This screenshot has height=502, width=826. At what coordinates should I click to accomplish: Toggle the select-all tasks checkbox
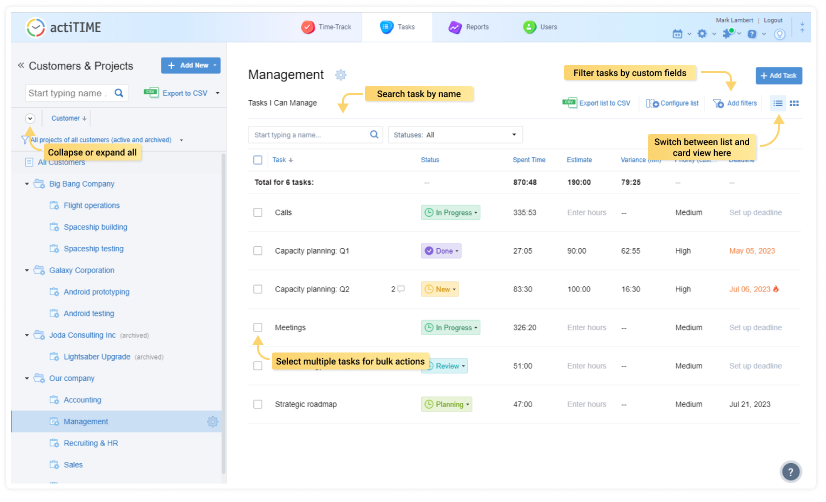258,160
